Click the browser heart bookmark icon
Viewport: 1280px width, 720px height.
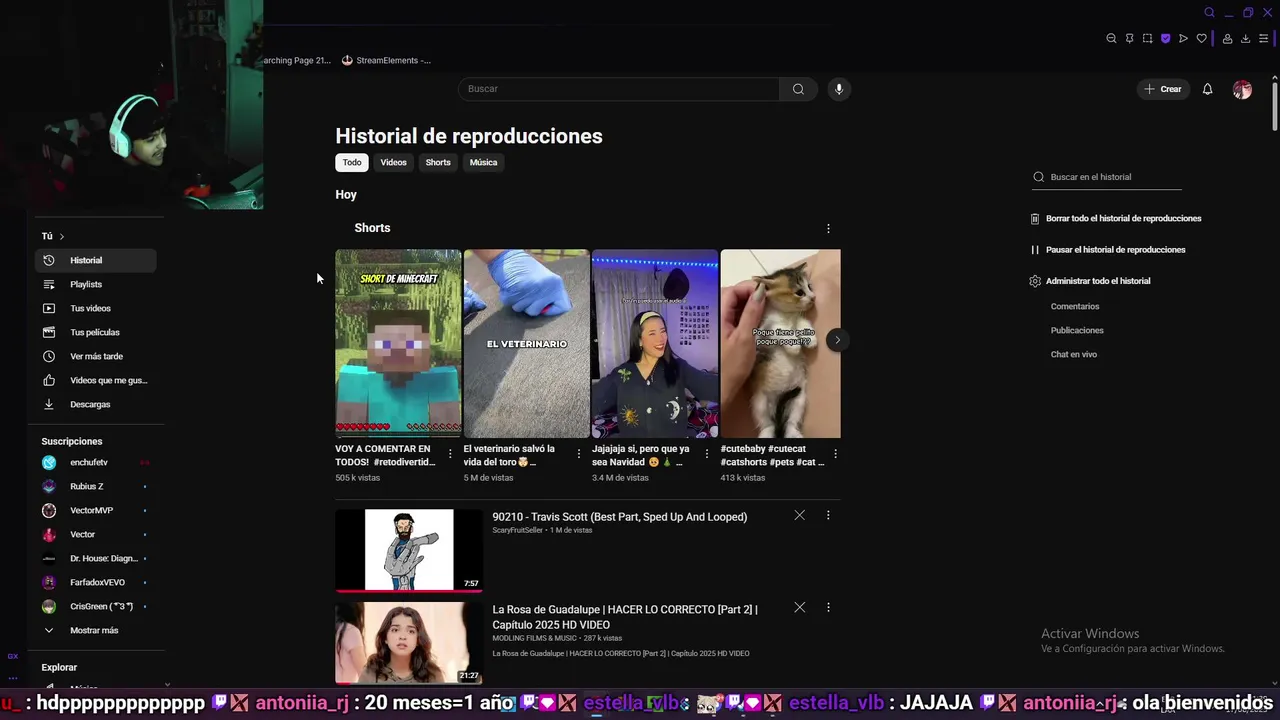click(1201, 39)
